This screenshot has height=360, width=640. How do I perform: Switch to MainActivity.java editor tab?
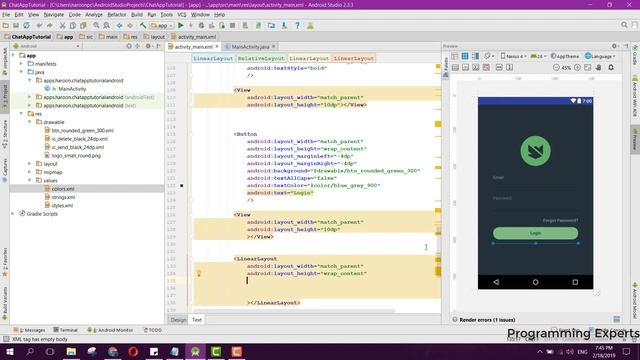250,47
